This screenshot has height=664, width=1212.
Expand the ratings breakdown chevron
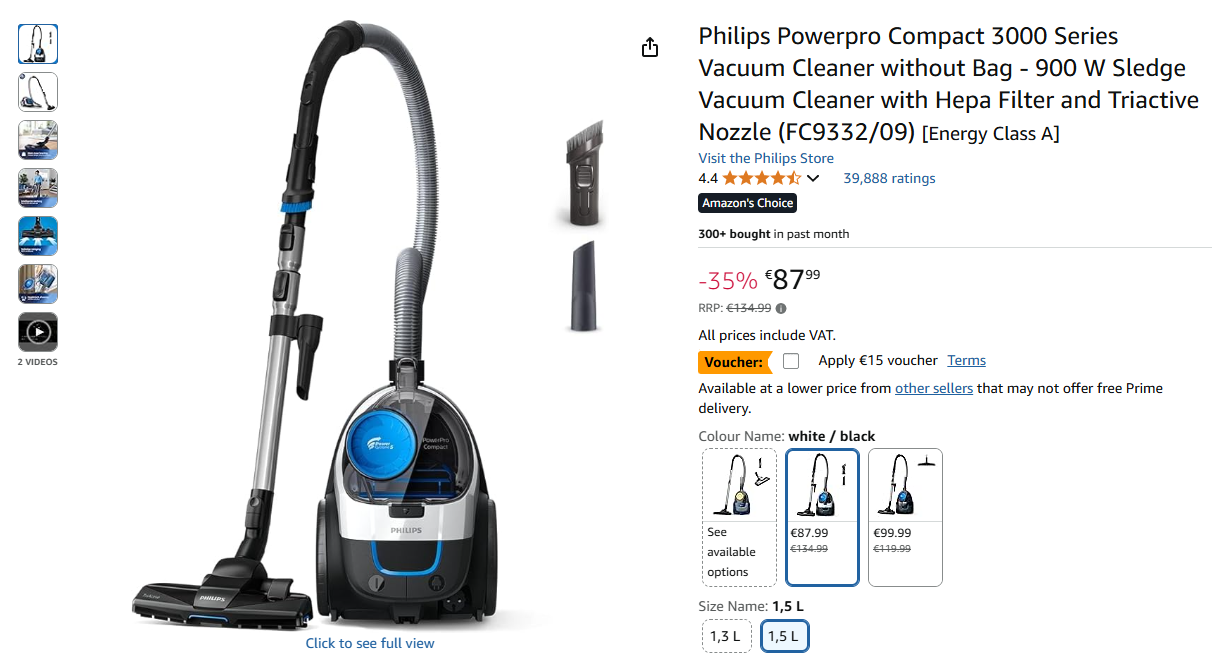pyautogui.click(x=813, y=179)
